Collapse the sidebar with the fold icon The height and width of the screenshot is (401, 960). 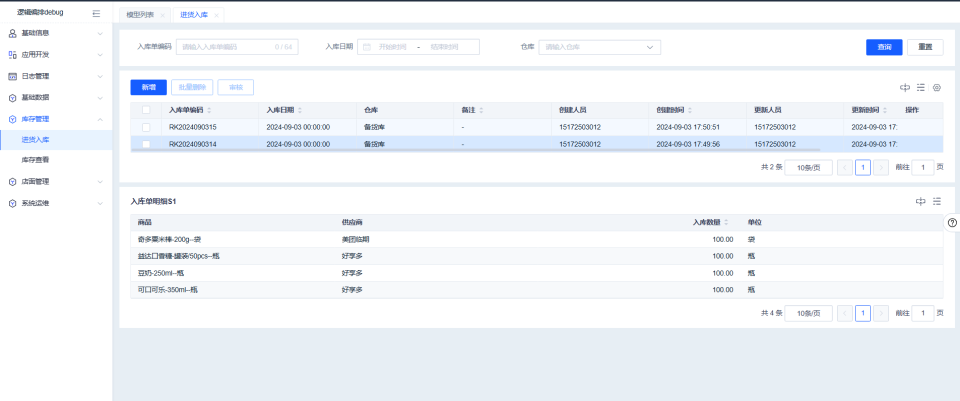[96, 13]
